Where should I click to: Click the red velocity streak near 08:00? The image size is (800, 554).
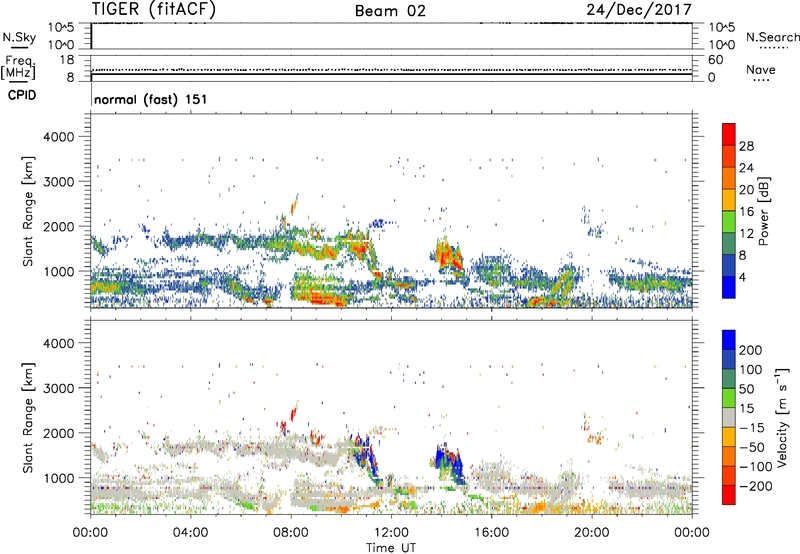point(293,412)
